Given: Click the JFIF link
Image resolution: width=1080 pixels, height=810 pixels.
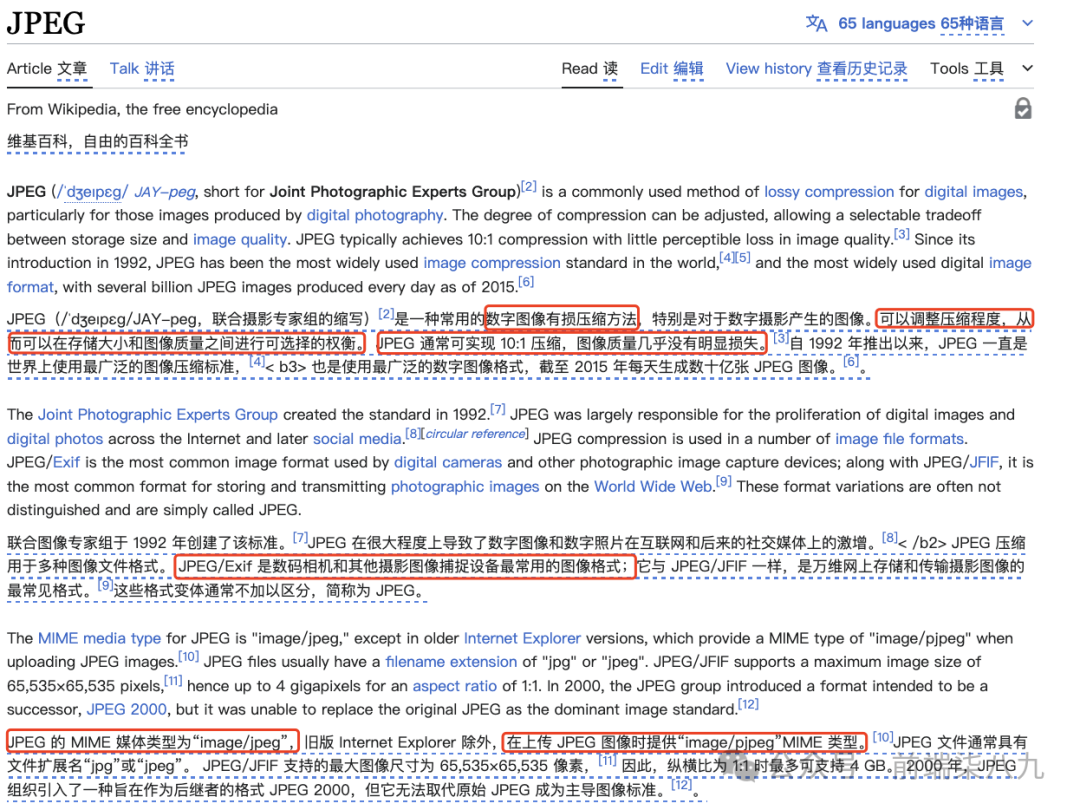Looking at the screenshot, I should 984,462.
